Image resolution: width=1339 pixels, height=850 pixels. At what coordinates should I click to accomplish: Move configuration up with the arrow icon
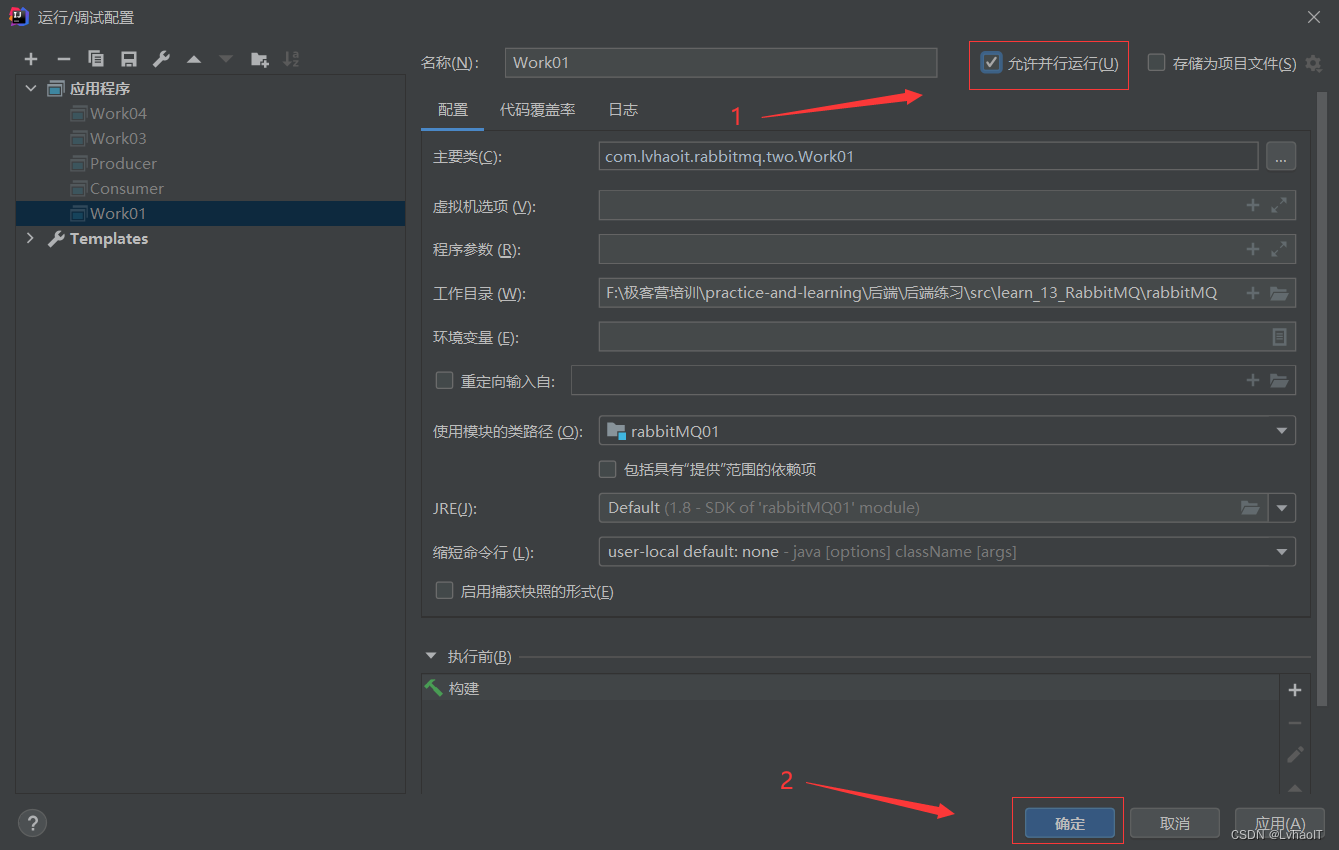point(194,60)
